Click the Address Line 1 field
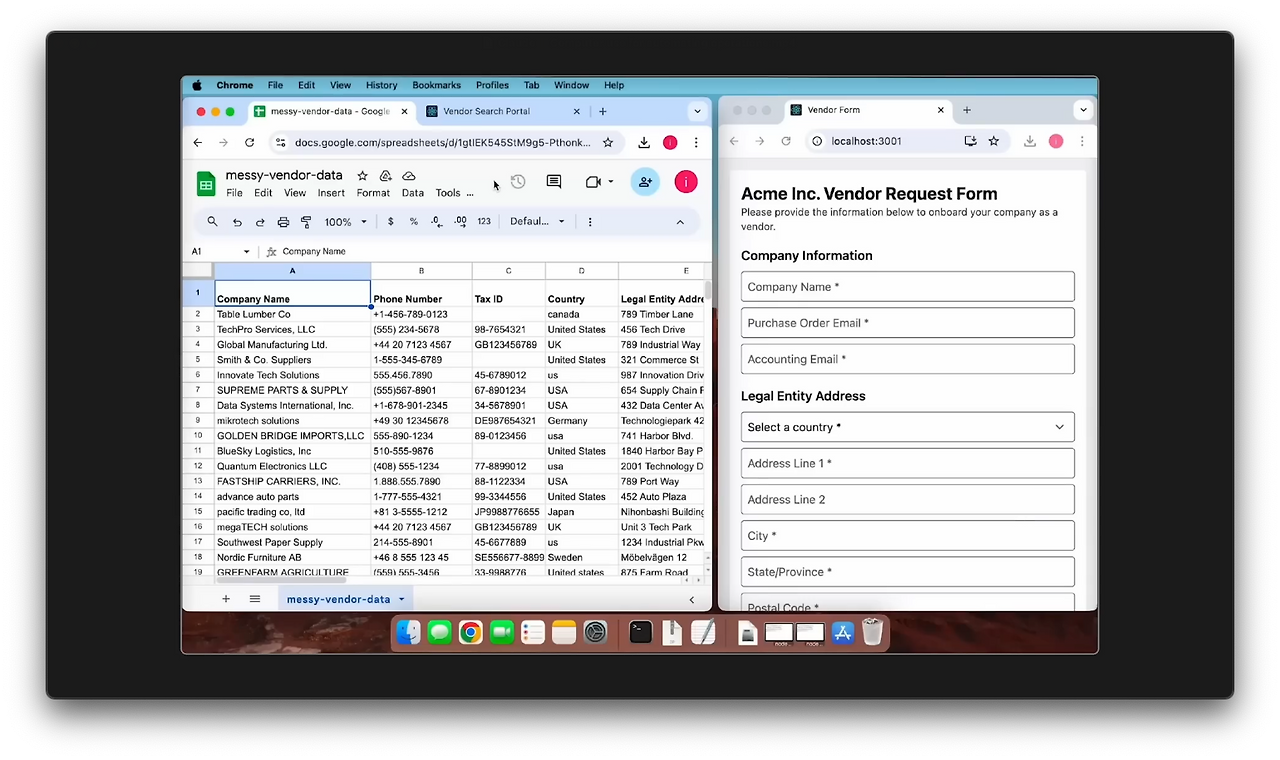 click(908, 463)
